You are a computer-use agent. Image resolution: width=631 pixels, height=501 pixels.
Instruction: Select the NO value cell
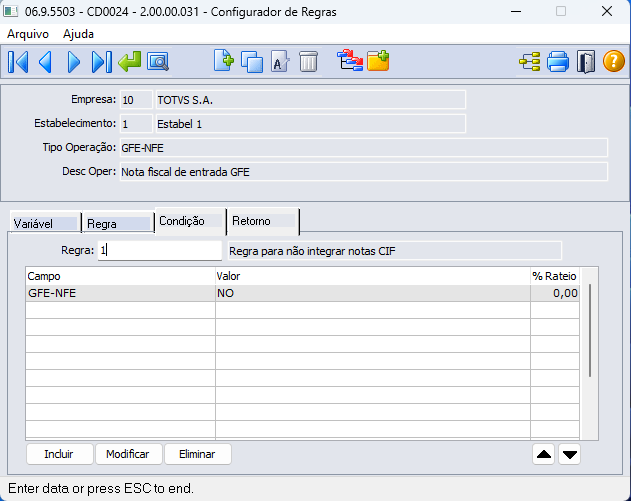coord(373,293)
